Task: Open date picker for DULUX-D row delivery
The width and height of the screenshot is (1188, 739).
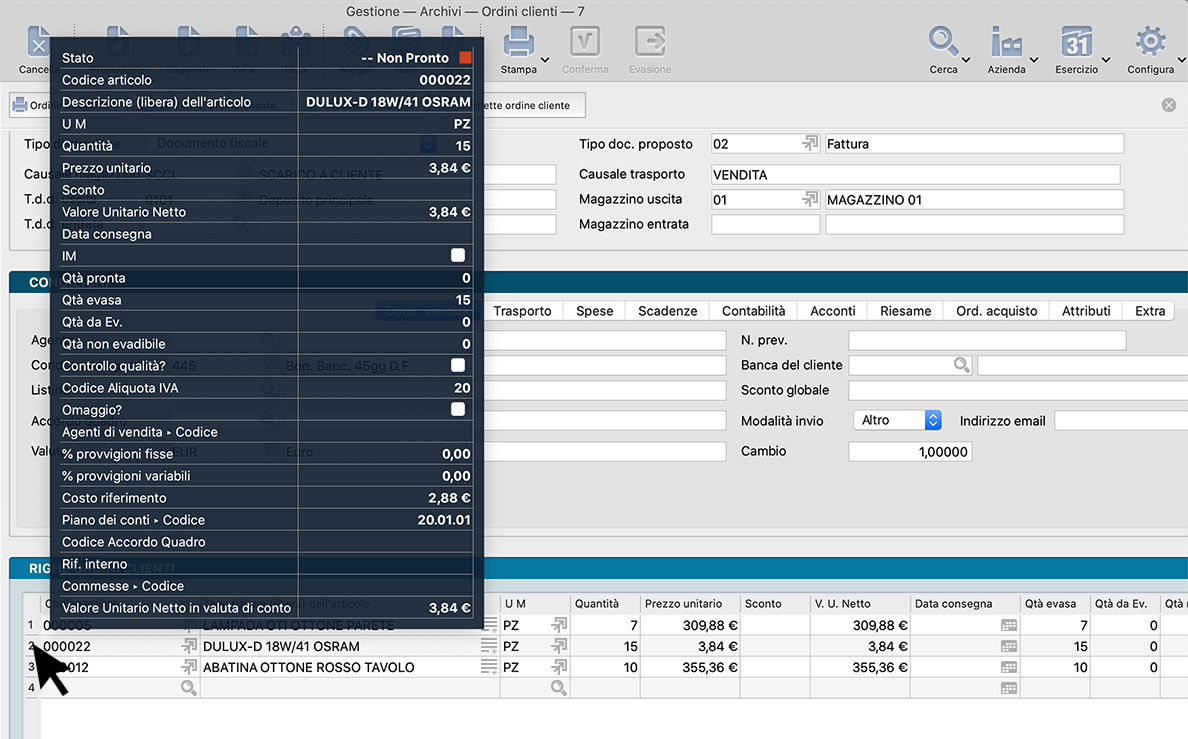Action: [x=1008, y=647]
